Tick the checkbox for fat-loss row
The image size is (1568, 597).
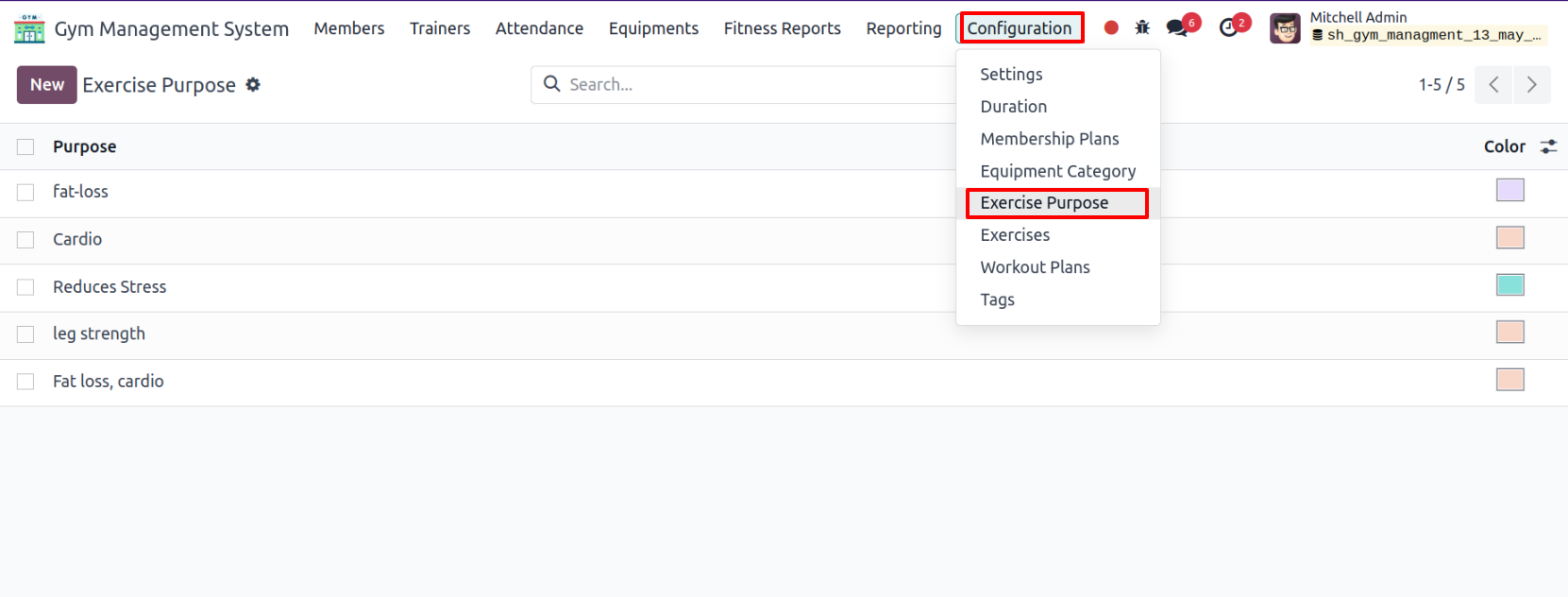25,193
